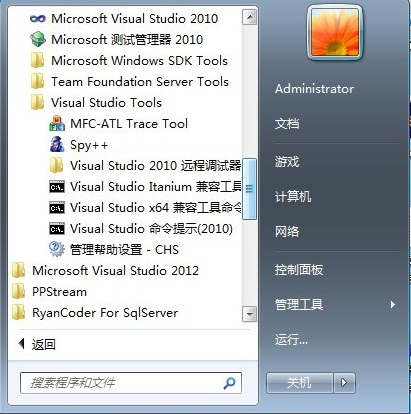The height and width of the screenshot is (414, 411).
Task: Click the 返回 back arrow
Action: pos(21,344)
